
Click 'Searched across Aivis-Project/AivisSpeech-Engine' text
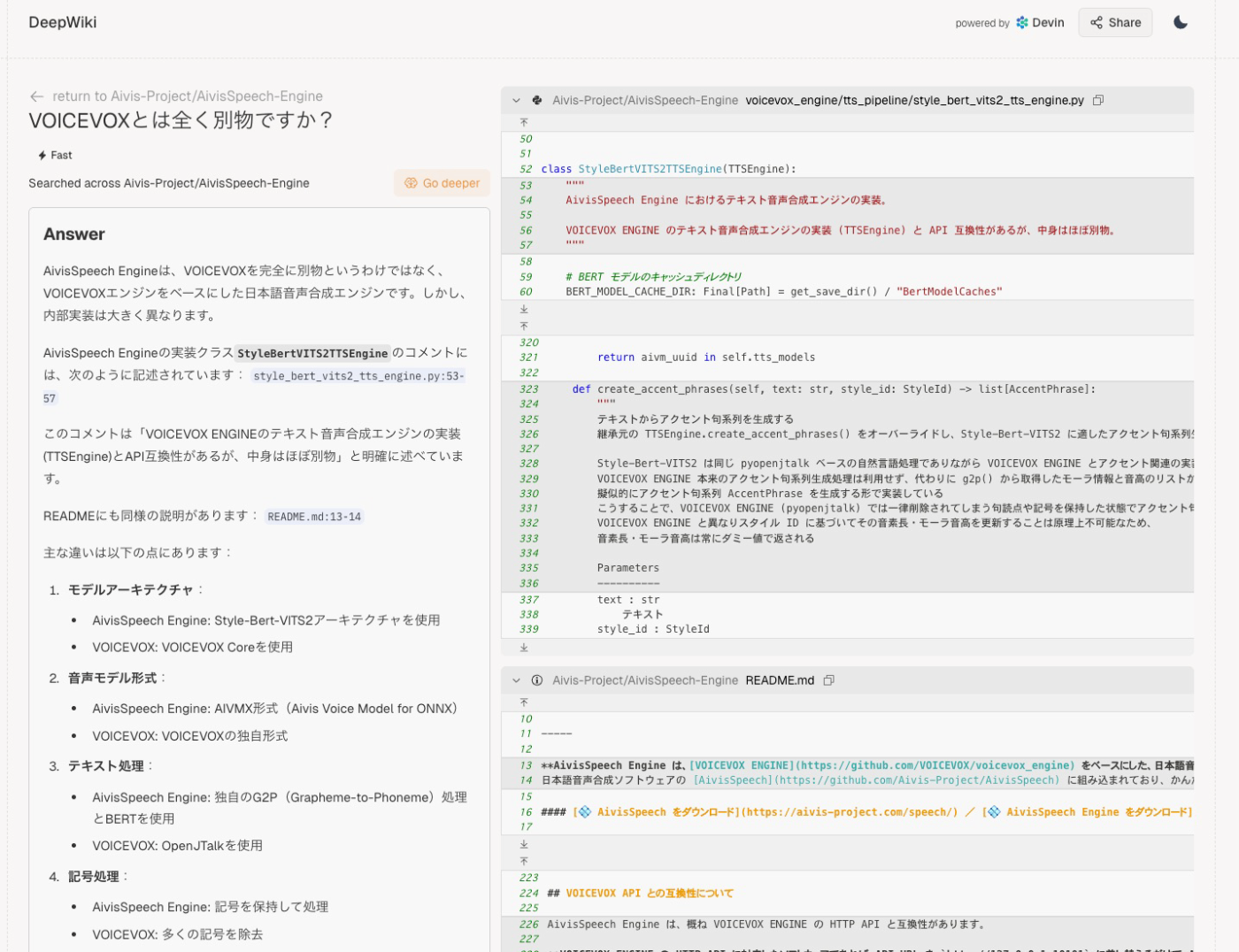point(169,183)
